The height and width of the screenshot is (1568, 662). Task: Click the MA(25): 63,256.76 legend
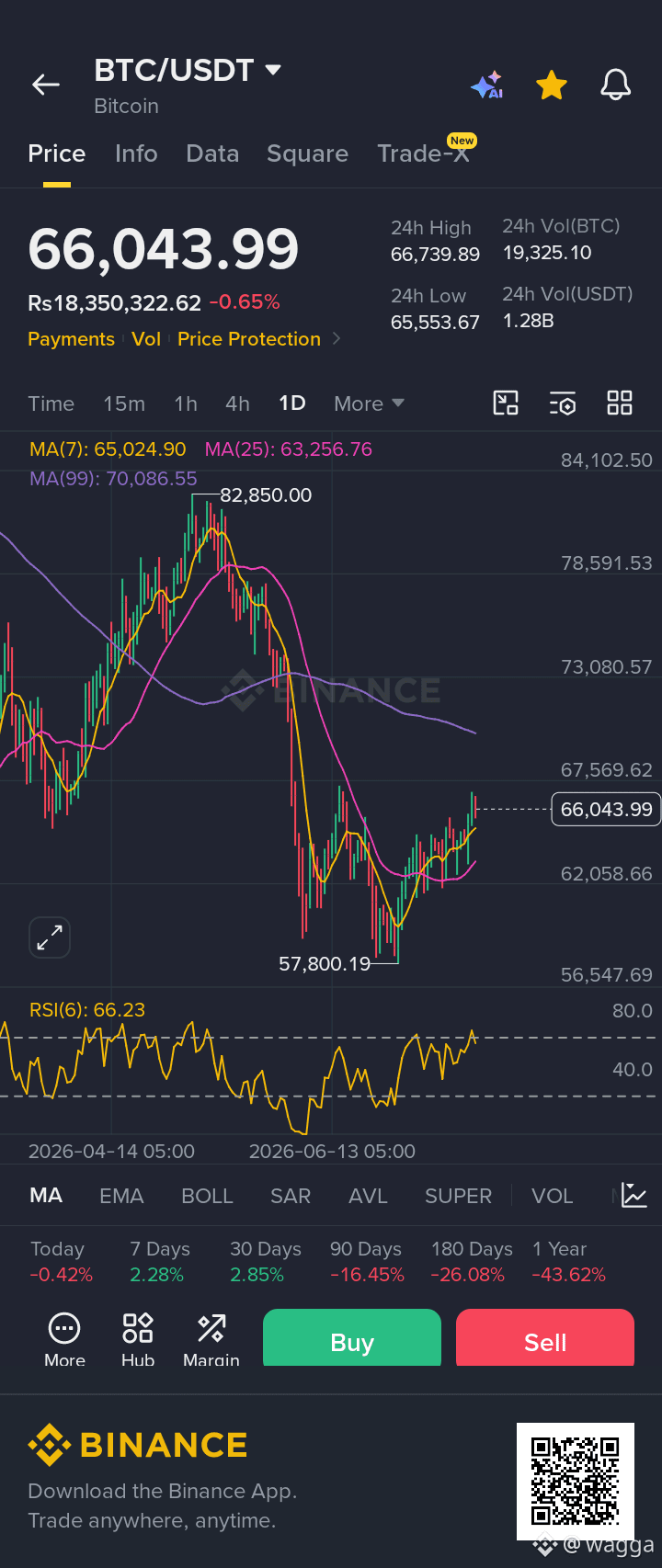pos(289,449)
